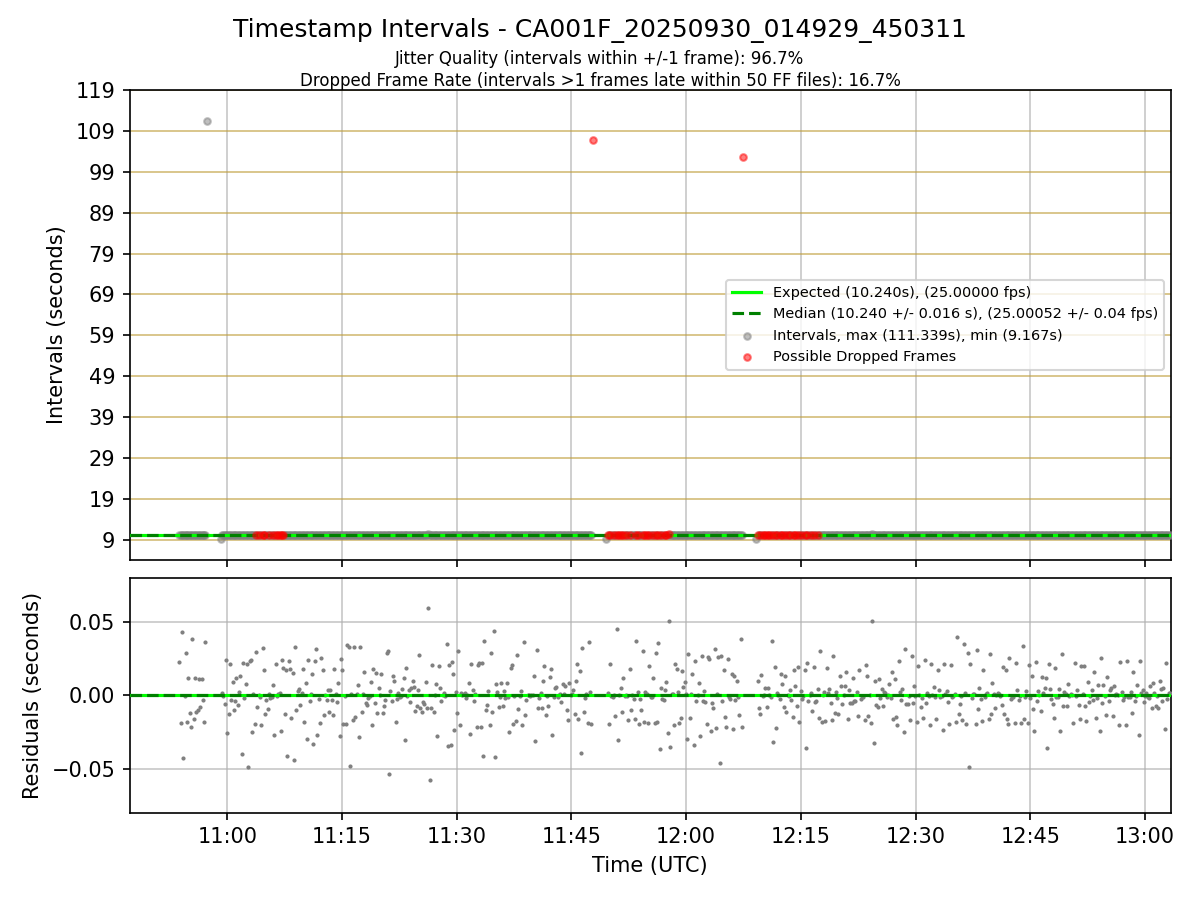Screen dimensions: 1200x900
Task: Click the 'Time (UTC)' x-axis label
Action: 650,865
